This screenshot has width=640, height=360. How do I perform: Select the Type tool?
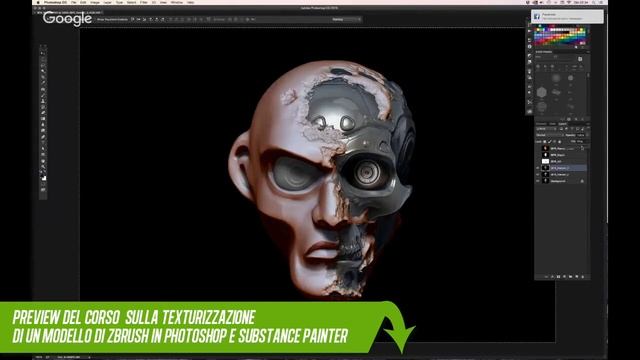(43, 143)
